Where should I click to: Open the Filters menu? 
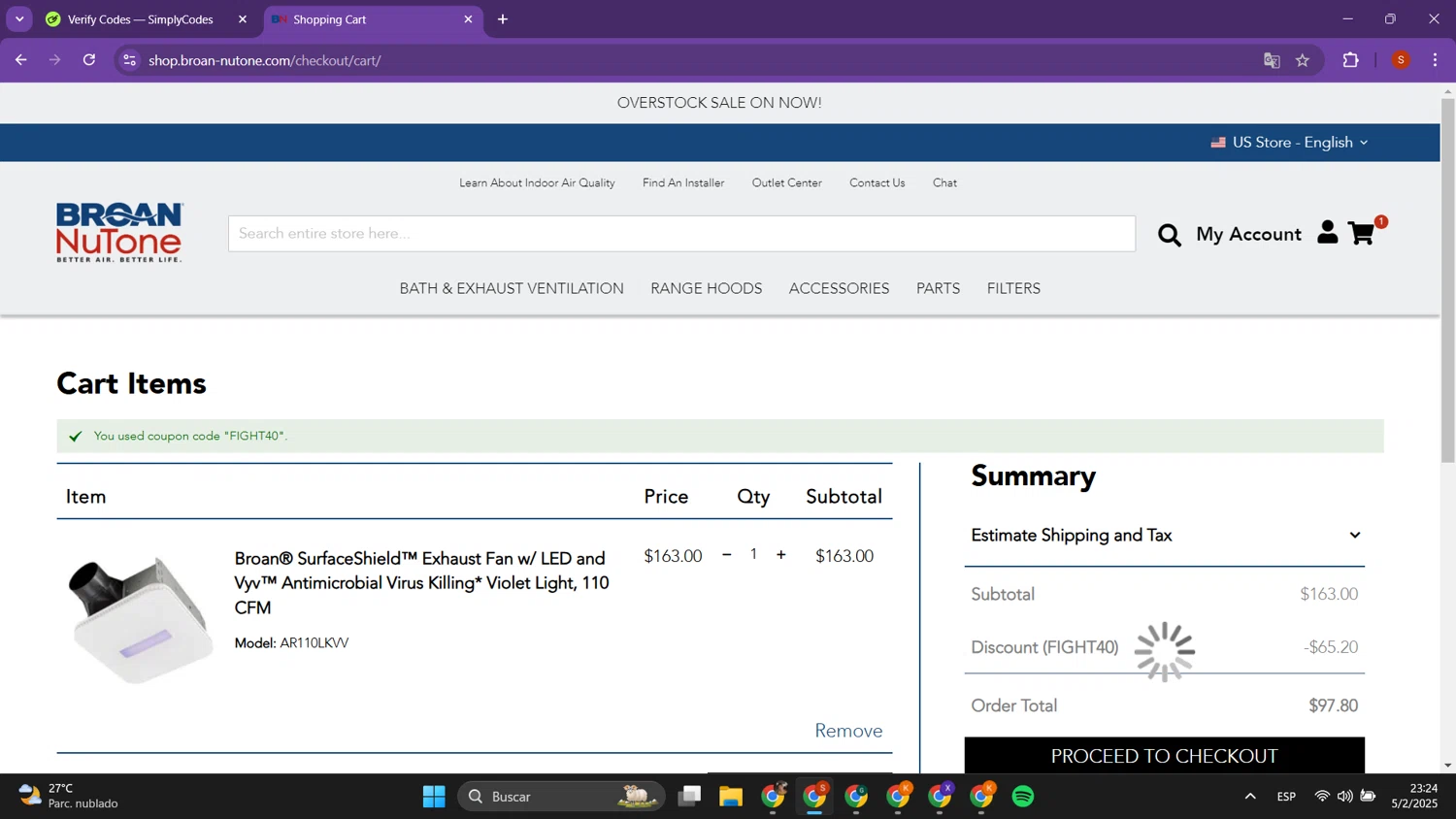(1013, 288)
